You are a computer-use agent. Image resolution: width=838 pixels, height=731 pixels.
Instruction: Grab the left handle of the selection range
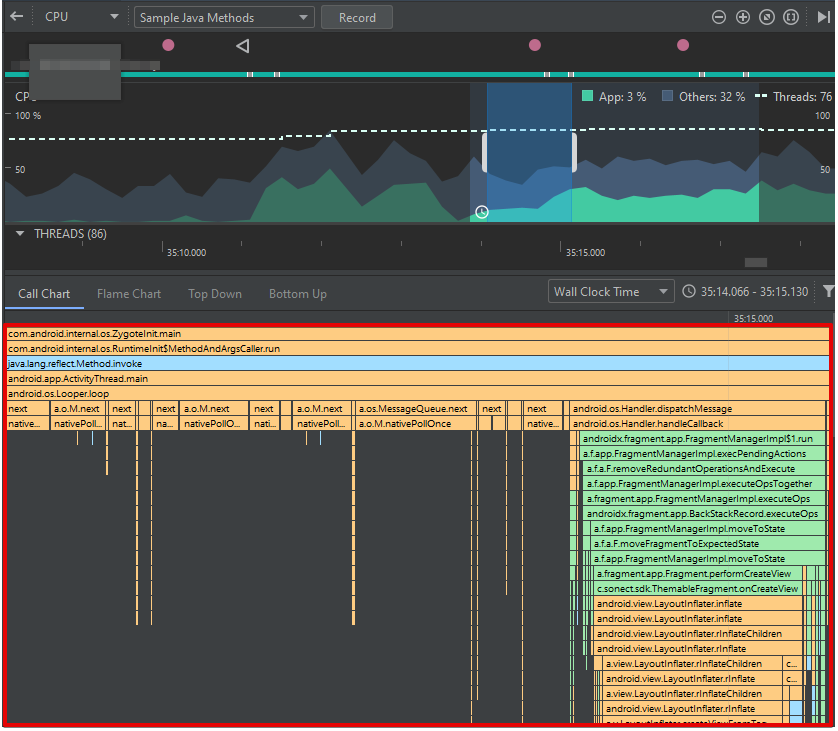coord(485,152)
